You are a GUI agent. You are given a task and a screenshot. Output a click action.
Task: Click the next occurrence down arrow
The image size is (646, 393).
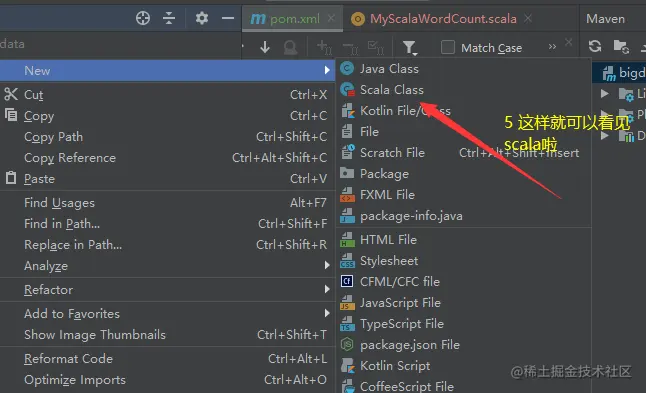265,47
